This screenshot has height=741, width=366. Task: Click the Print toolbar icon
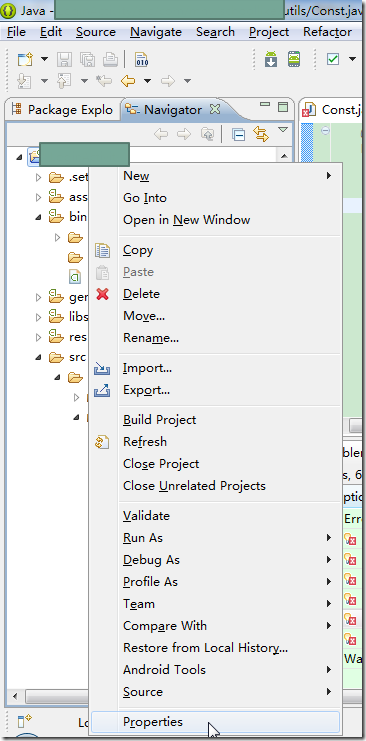pos(110,60)
